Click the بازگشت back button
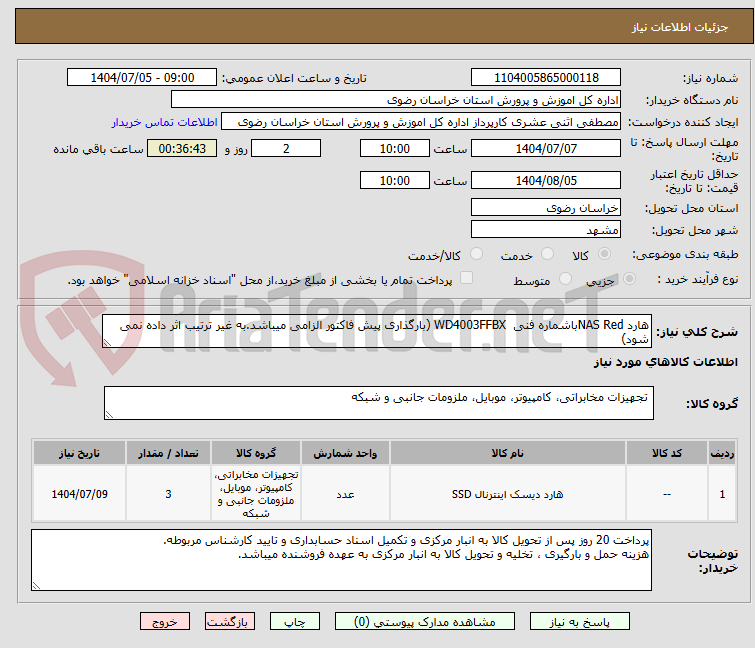Image resolution: width=755 pixels, height=648 pixels. [x=230, y=622]
